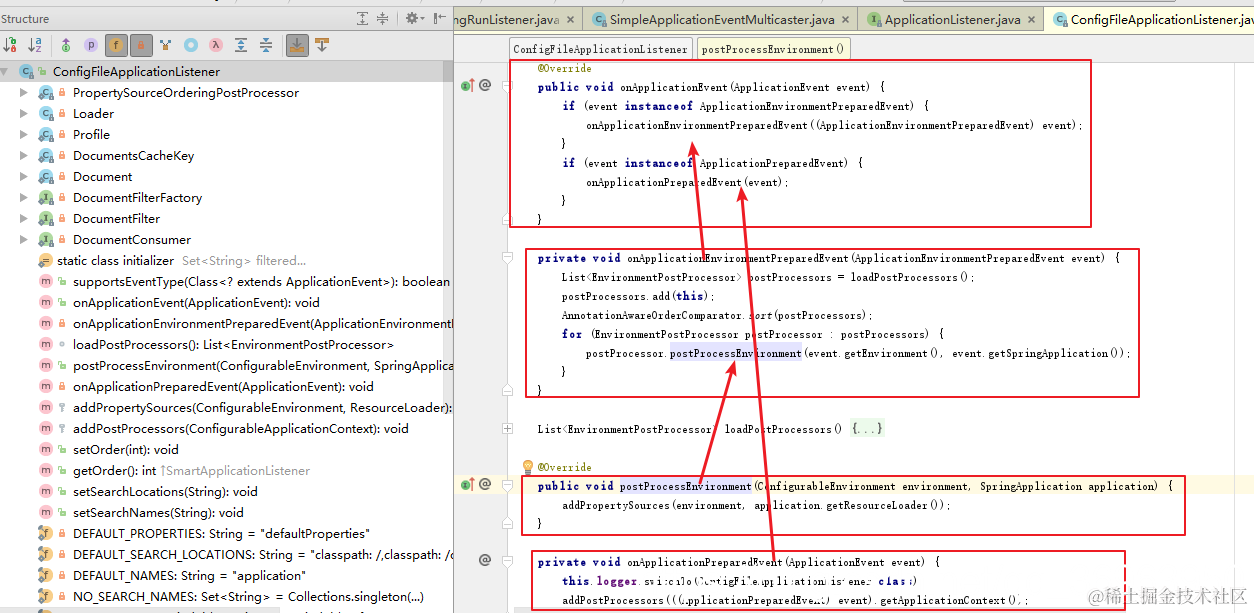Click implements gutter icon beside postProcessEnvironment
1254x613 pixels.
pos(466,485)
